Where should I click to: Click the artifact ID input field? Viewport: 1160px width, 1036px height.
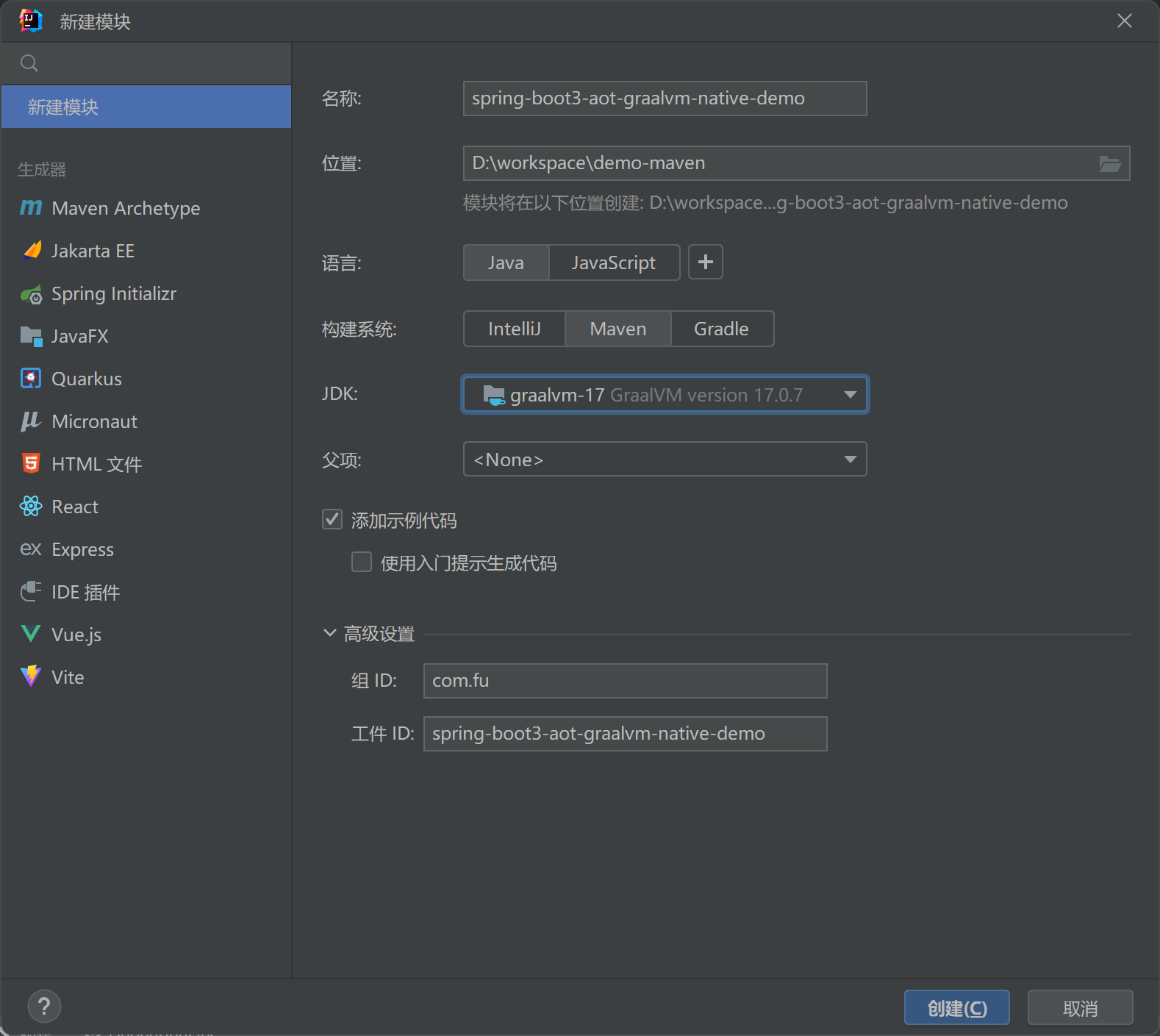coord(626,734)
